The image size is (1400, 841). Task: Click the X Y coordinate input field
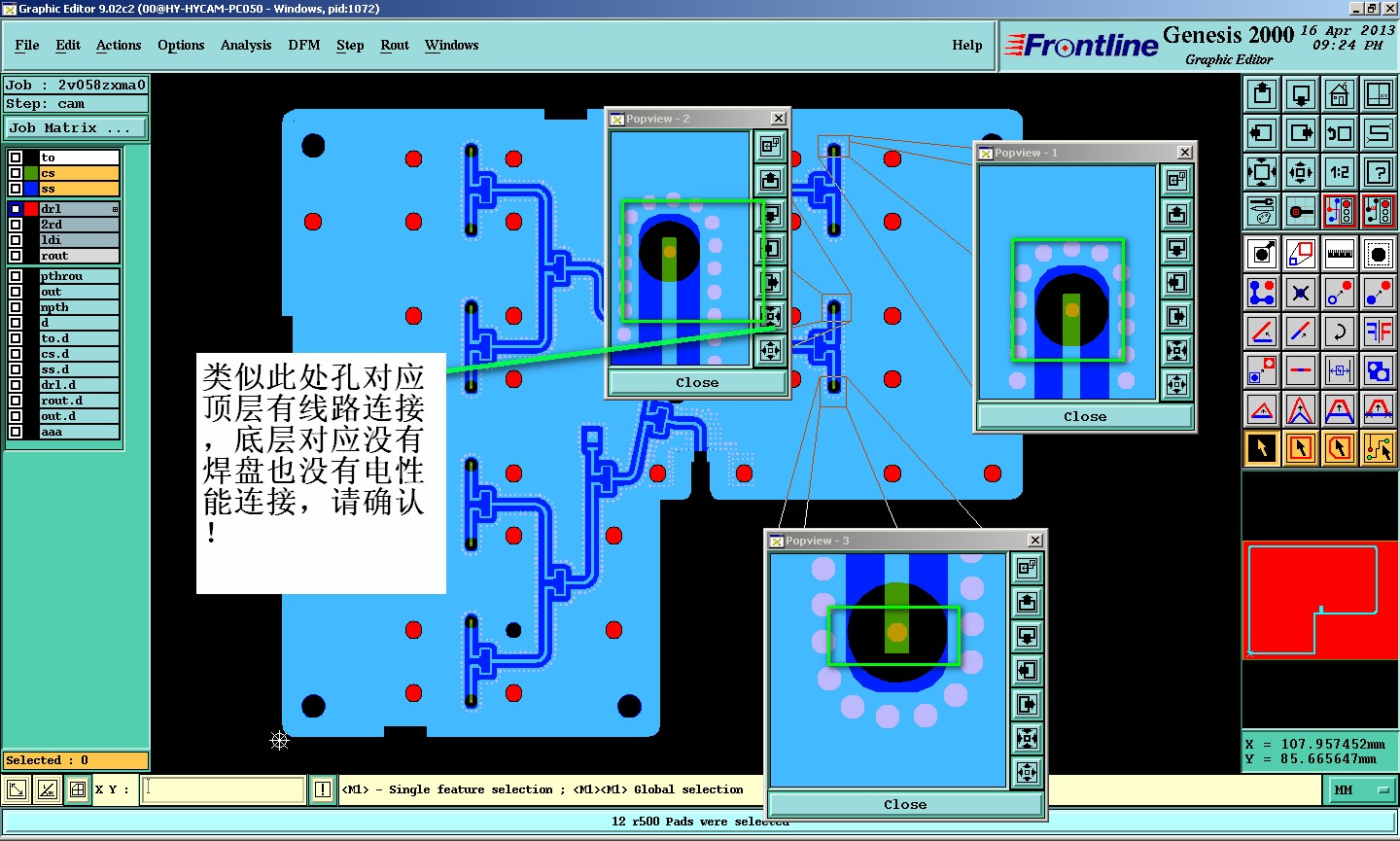pos(225,789)
